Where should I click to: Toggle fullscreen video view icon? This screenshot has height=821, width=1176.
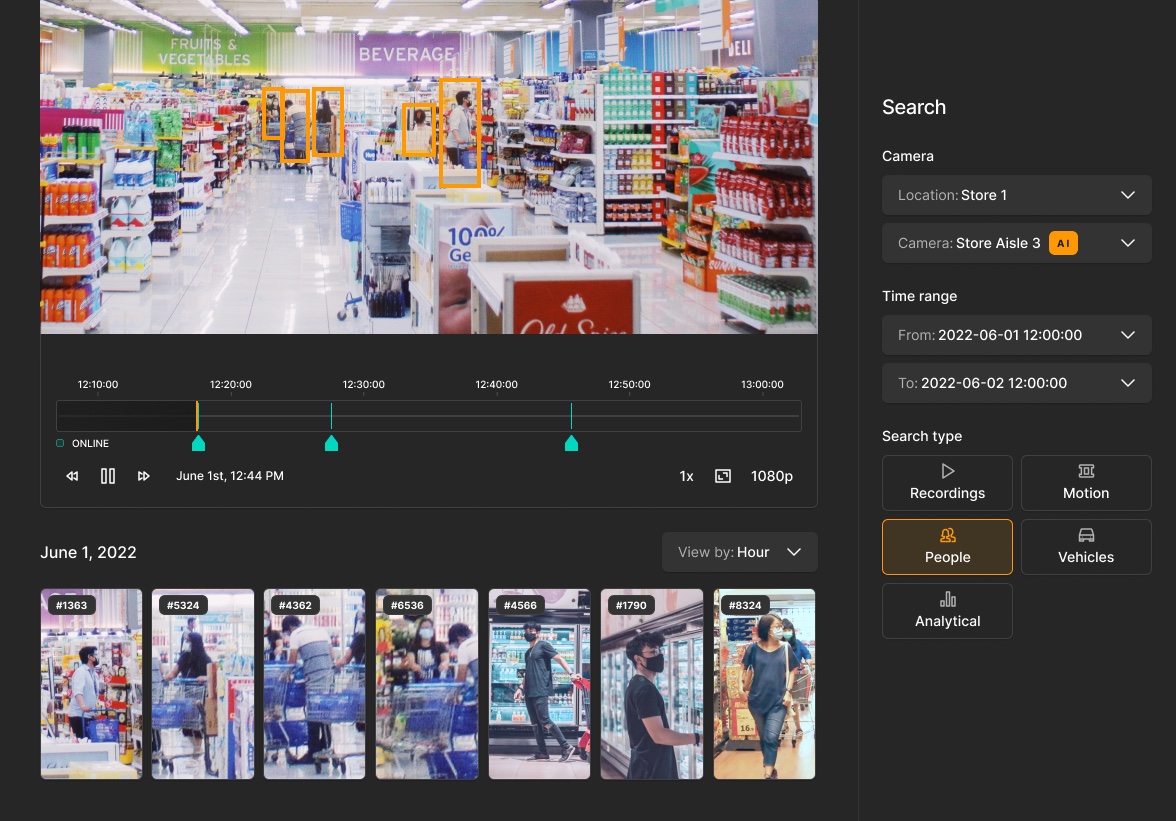pyautogui.click(x=722, y=476)
